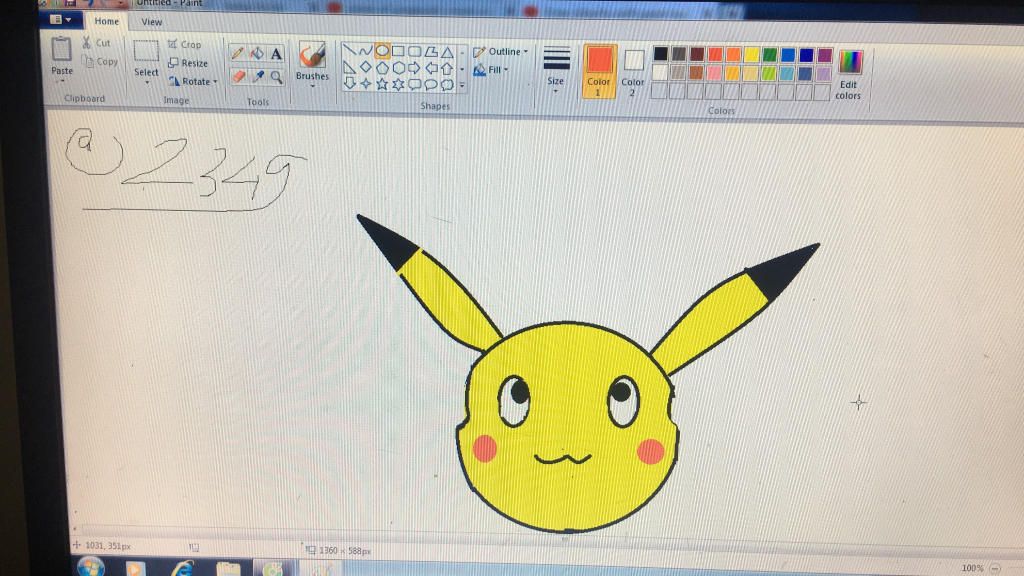Switch to the Home tab
Image resolution: width=1024 pixels, height=576 pixels.
point(106,21)
